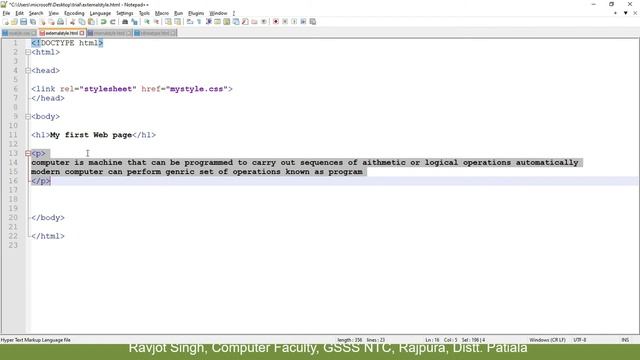This screenshot has width=640, height=360.
Task: Toggle synchronize horizontal scrolling
Action: click(x=178, y=22)
